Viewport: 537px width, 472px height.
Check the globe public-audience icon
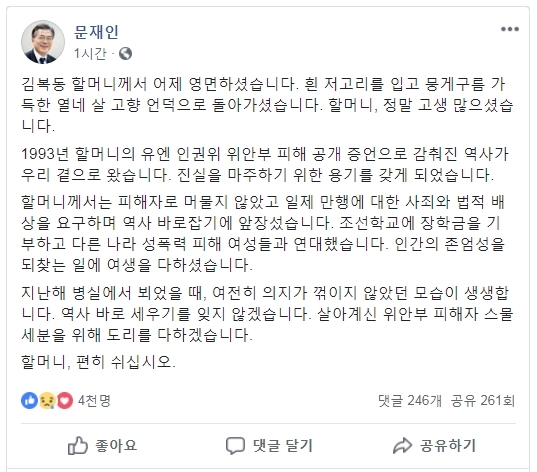pos(125,53)
